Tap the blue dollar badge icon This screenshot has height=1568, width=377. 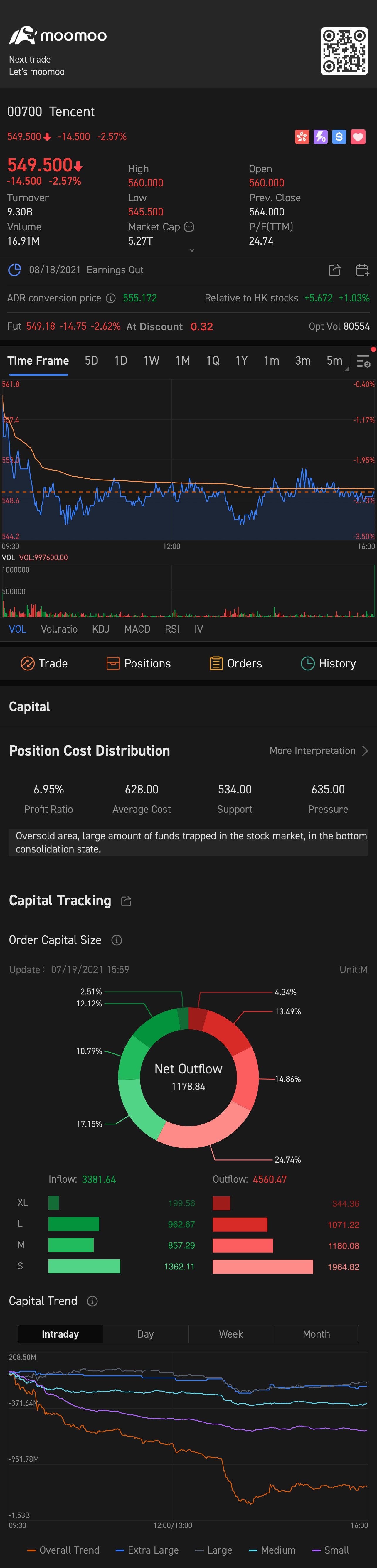[339, 137]
